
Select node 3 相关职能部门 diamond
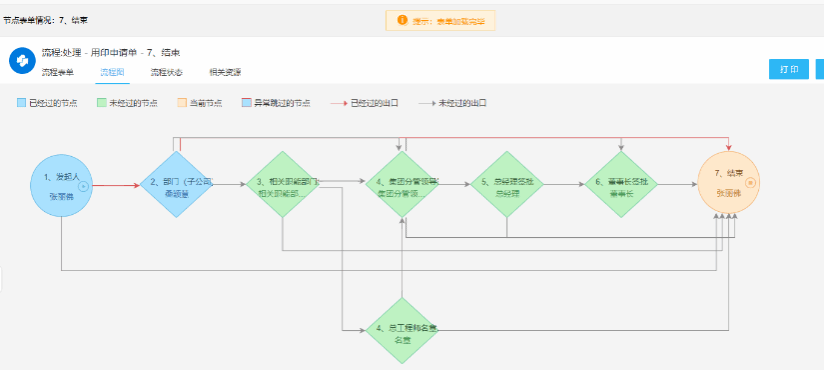[283, 184]
